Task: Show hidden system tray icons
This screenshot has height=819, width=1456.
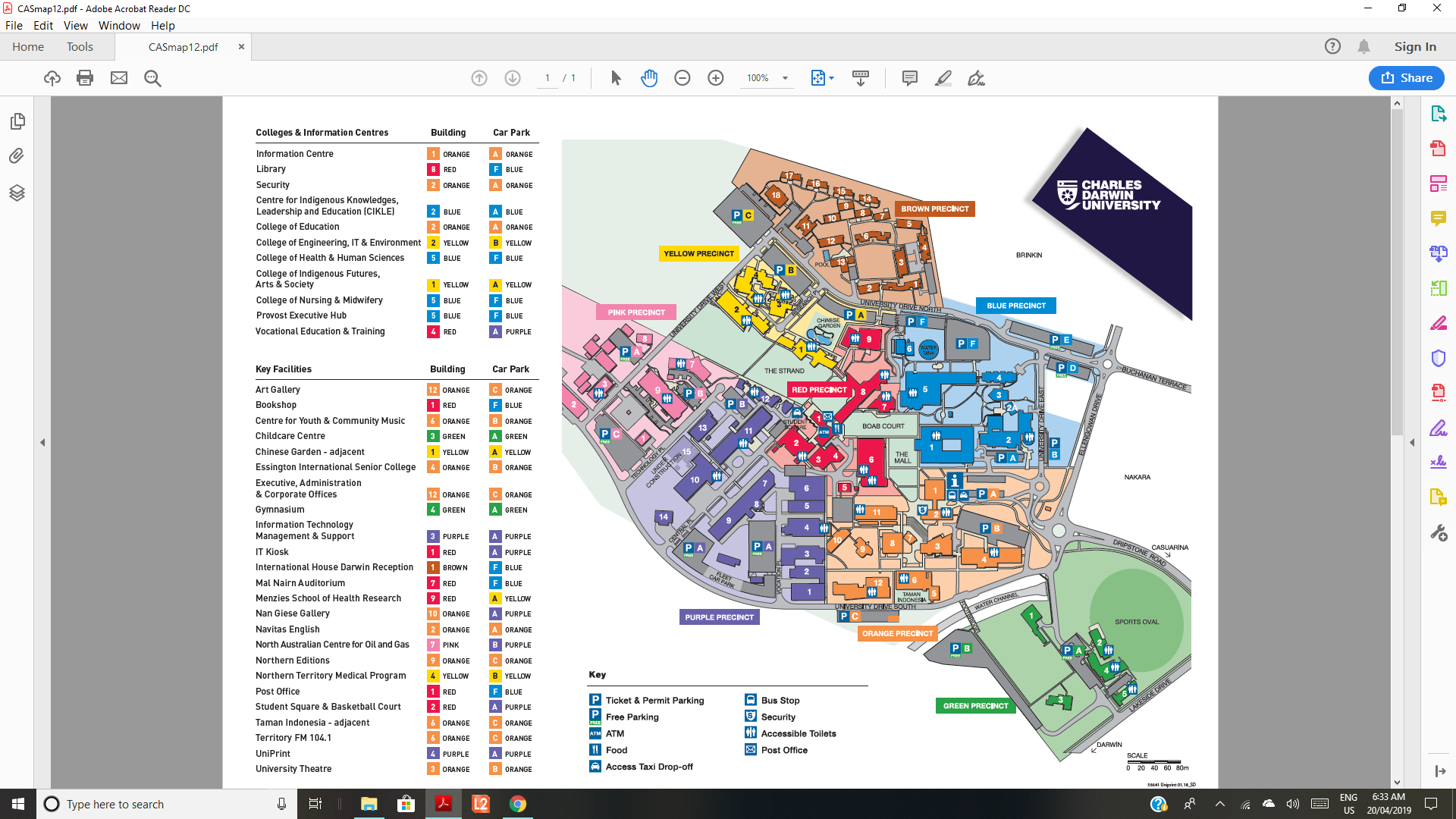Action: (x=1220, y=804)
